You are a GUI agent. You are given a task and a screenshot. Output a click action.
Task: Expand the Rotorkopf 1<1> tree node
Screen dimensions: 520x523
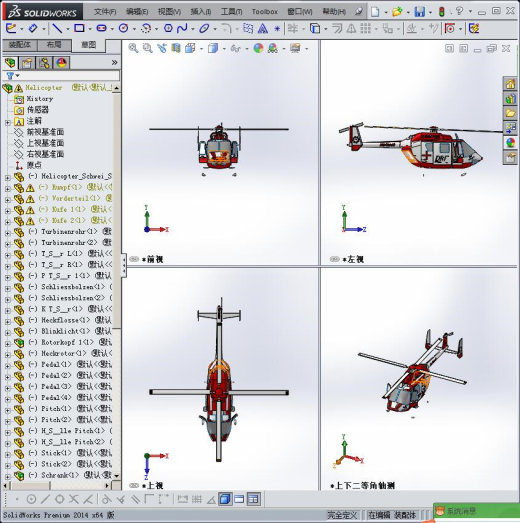point(8,344)
